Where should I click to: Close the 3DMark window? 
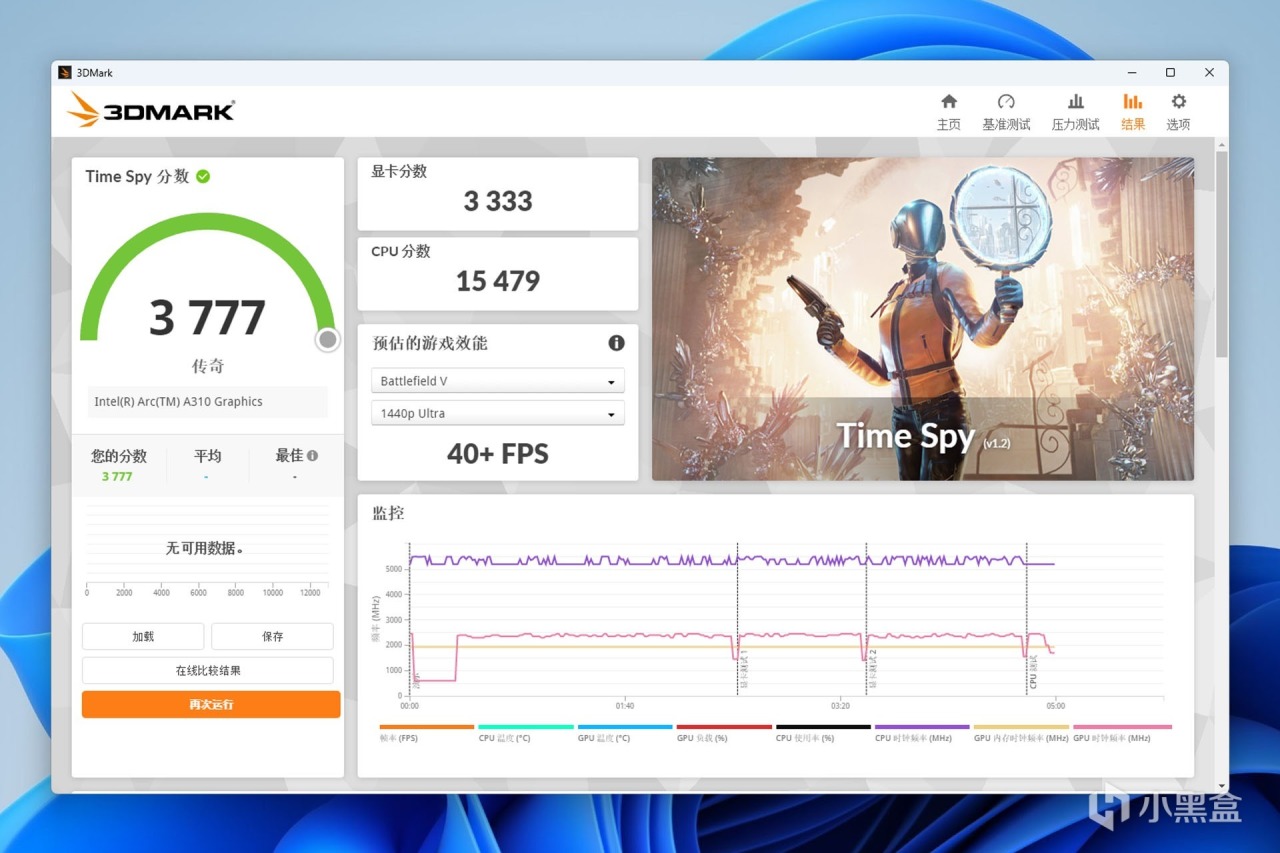point(1209,72)
